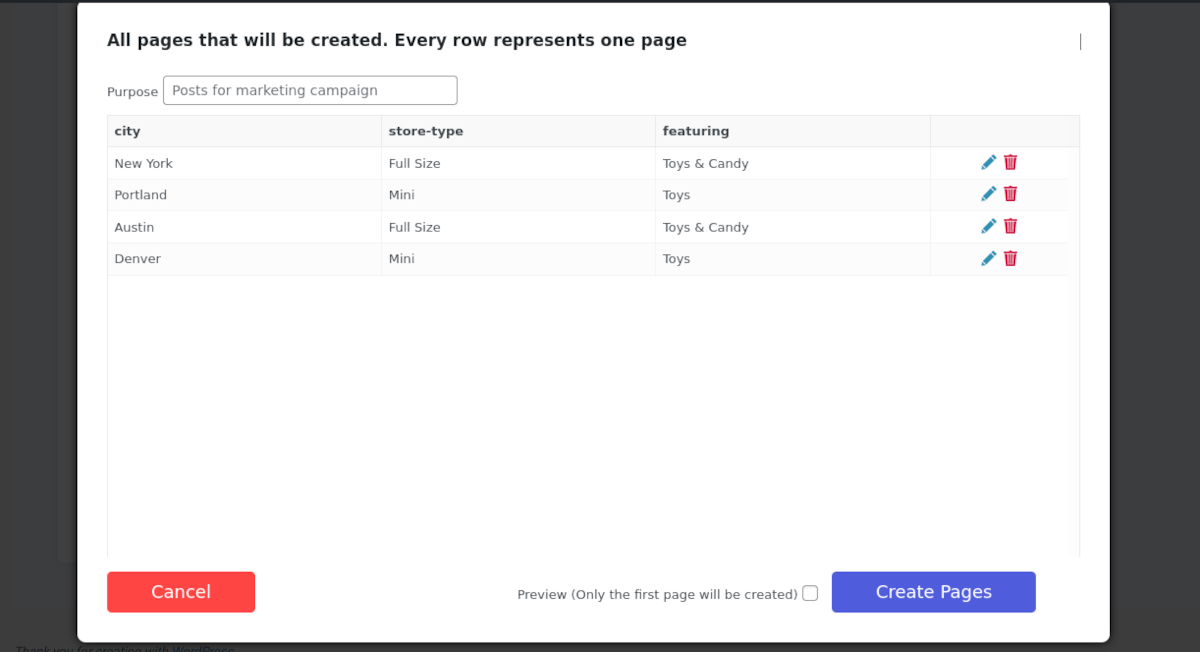Click the Purpose label

point(132,92)
